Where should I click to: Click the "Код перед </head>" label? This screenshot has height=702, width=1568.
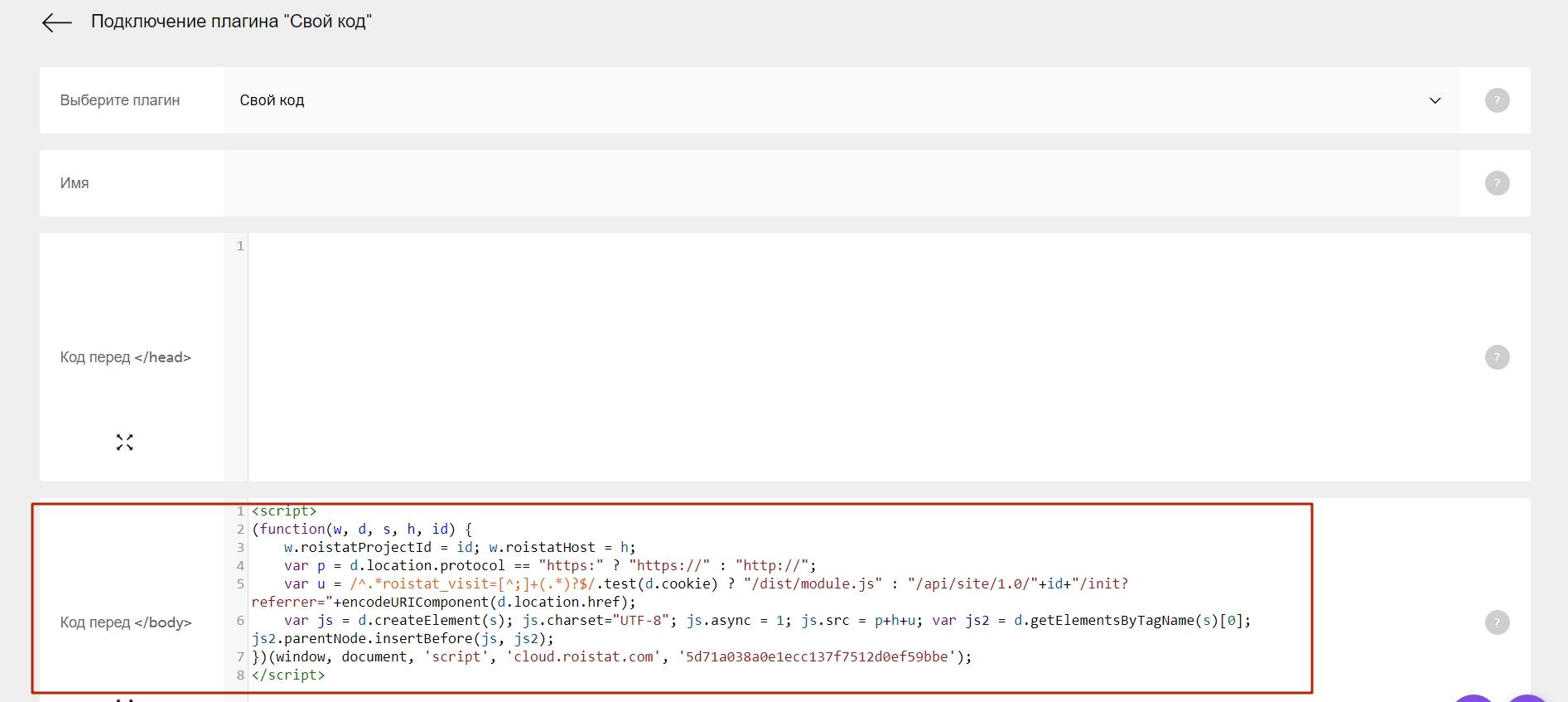point(126,357)
